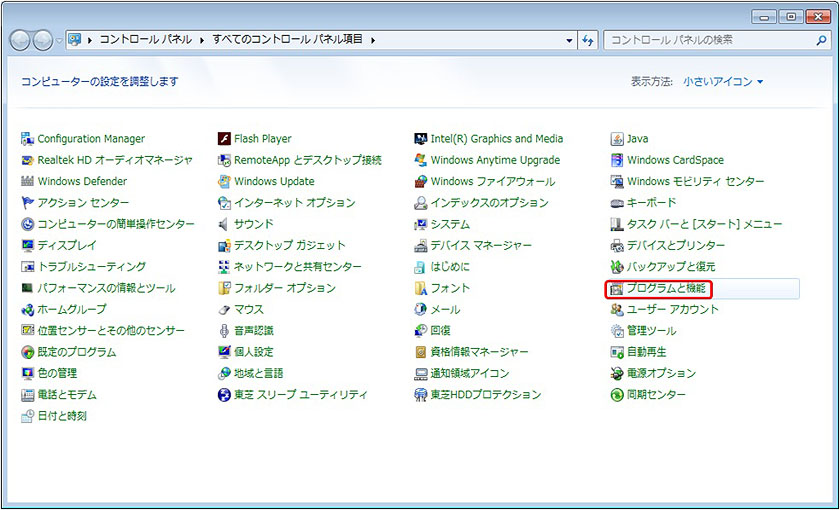
Task: Click the Windows Update icon
Action: pos(225,182)
